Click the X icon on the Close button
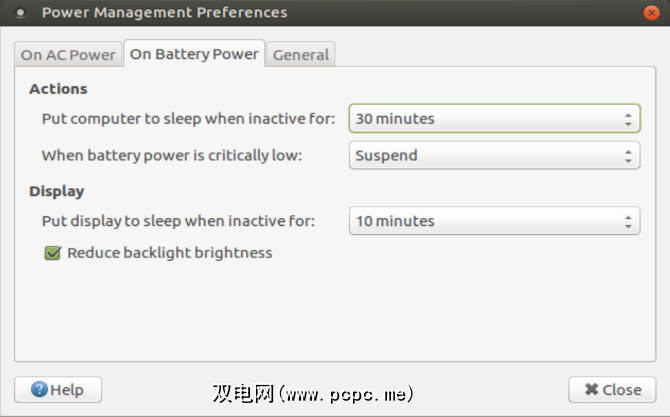The width and height of the screenshot is (670, 417). pyautogui.click(x=591, y=390)
